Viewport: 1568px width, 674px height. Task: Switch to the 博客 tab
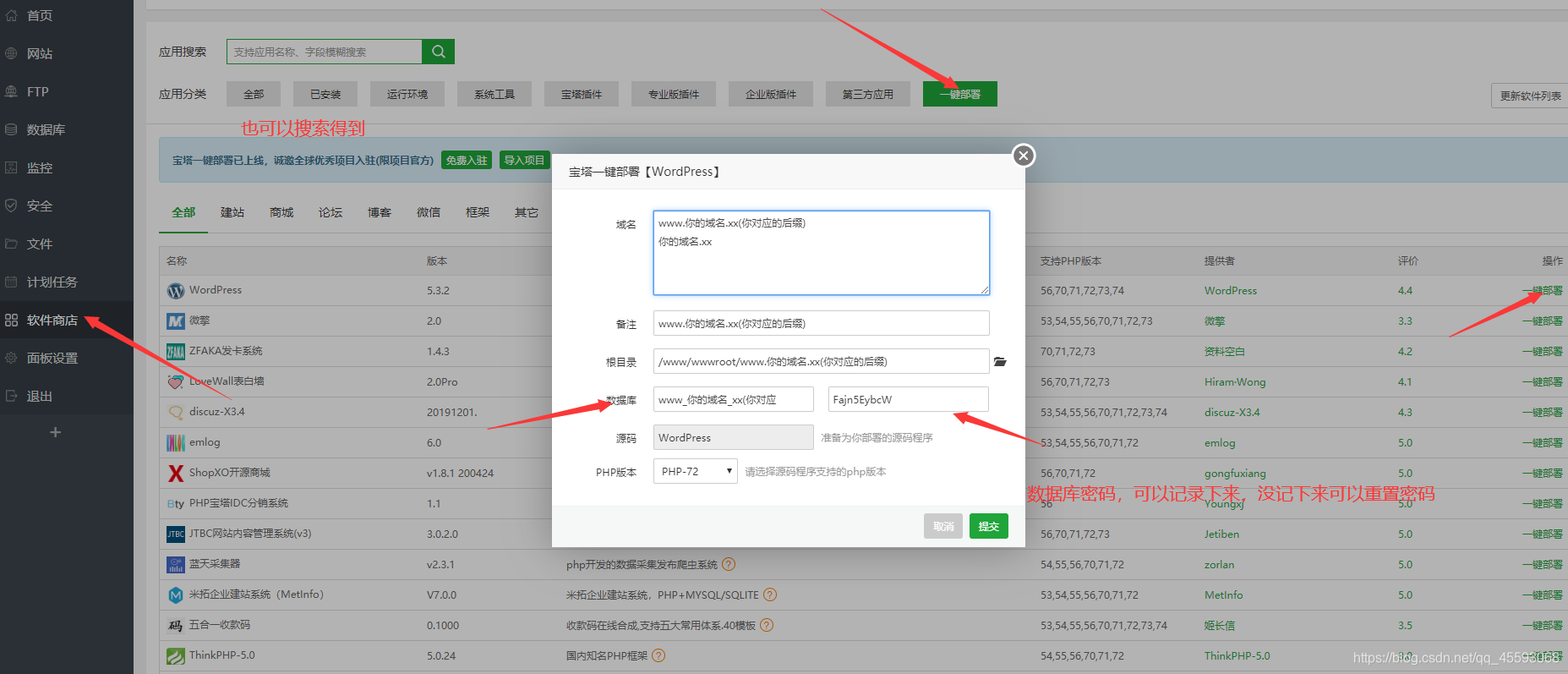(x=380, y=212)
